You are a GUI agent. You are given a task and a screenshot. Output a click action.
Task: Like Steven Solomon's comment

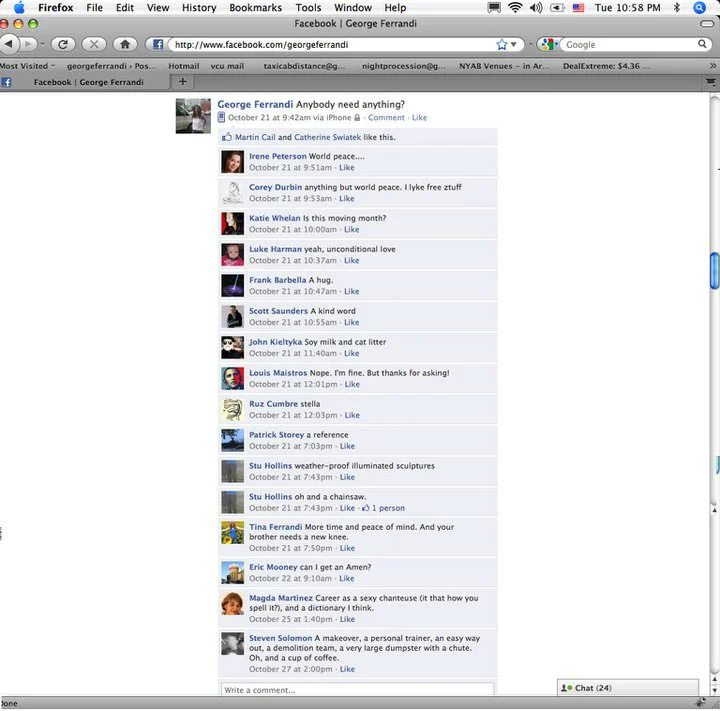pyautogui.click(x=347, y=669)
